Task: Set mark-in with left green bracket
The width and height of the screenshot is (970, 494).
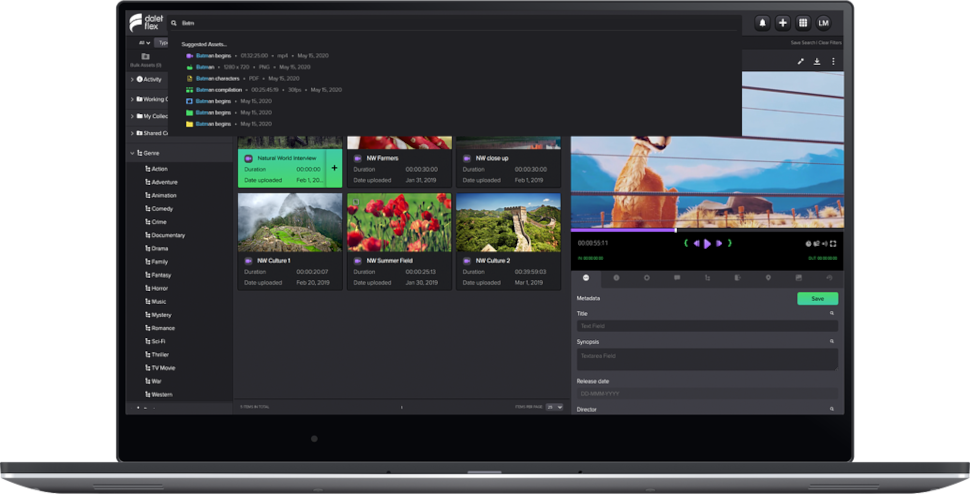Action: pos(685,244)
